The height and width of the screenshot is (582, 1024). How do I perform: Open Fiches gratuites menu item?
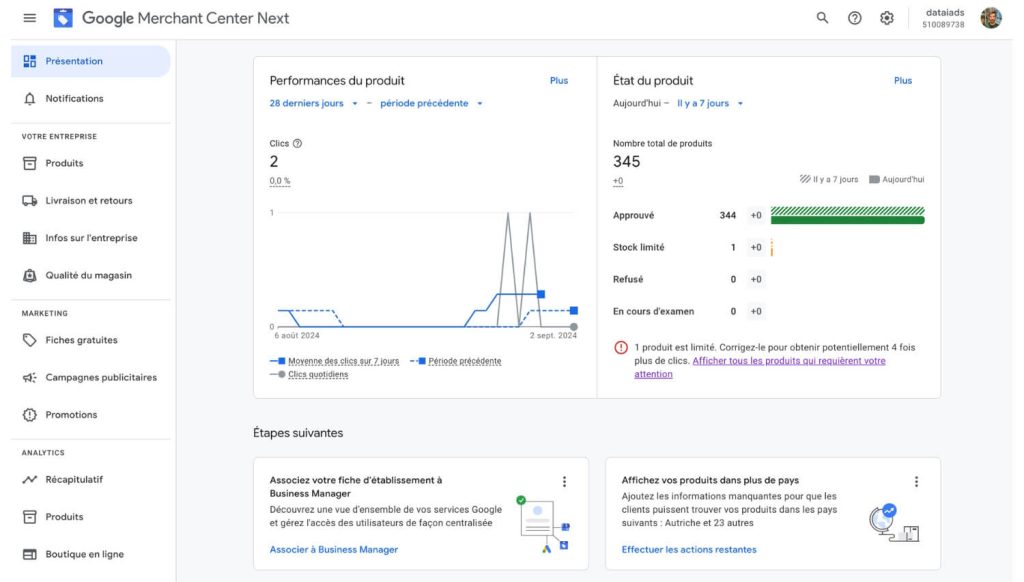click(91, 340)
